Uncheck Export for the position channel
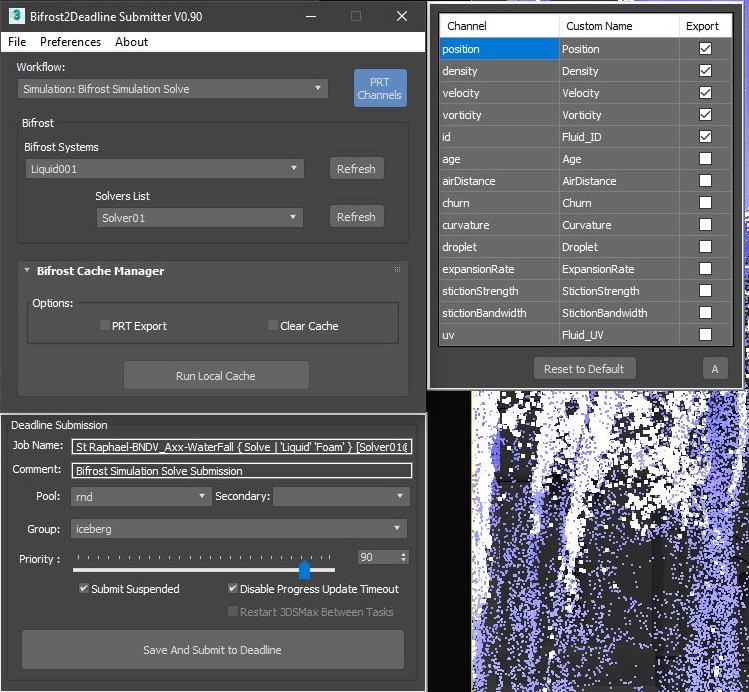The image size is (749, 692). [x=705, y=49]
